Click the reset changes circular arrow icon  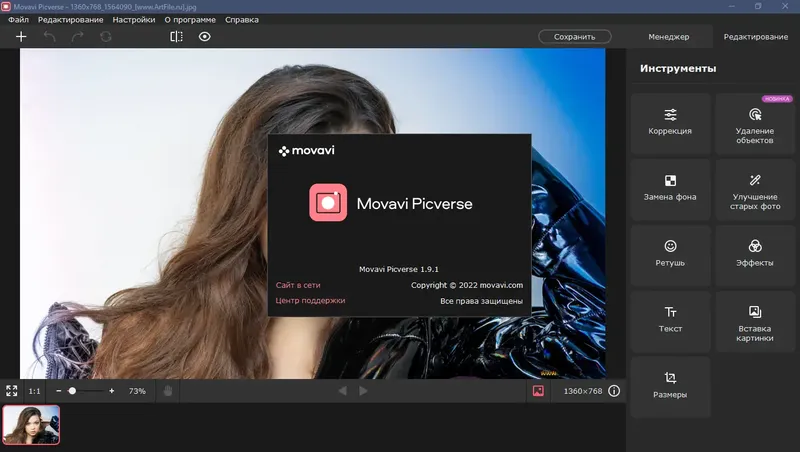tap(106, 37)
